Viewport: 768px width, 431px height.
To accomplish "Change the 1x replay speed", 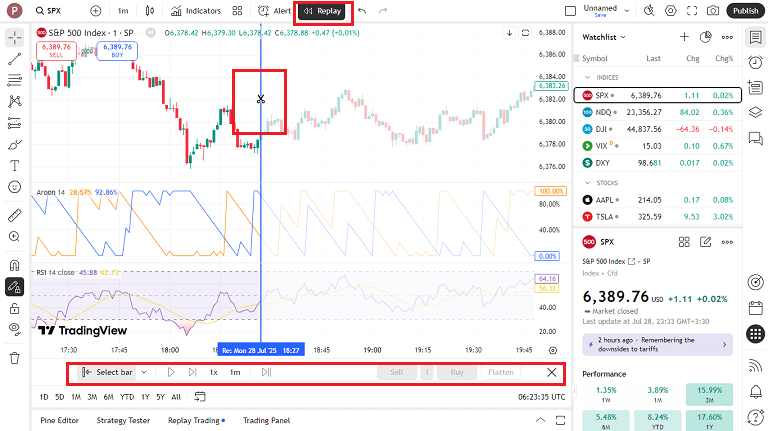I will coord(214,372).
